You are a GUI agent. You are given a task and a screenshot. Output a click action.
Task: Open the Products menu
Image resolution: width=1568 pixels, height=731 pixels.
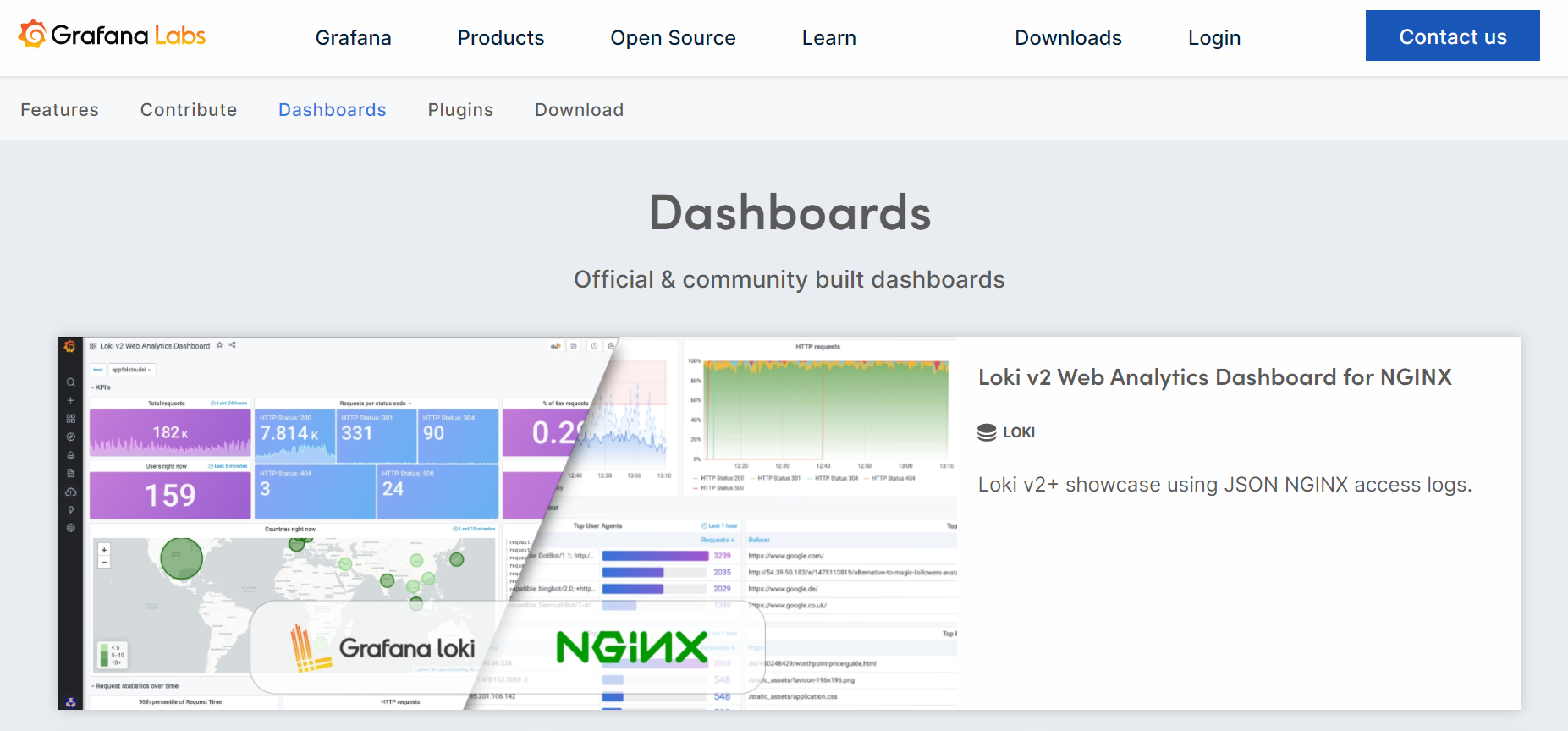501,38
